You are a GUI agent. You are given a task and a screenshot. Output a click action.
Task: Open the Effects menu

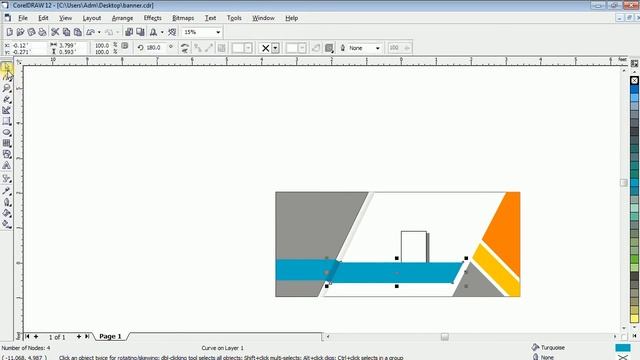click(153, 18)
